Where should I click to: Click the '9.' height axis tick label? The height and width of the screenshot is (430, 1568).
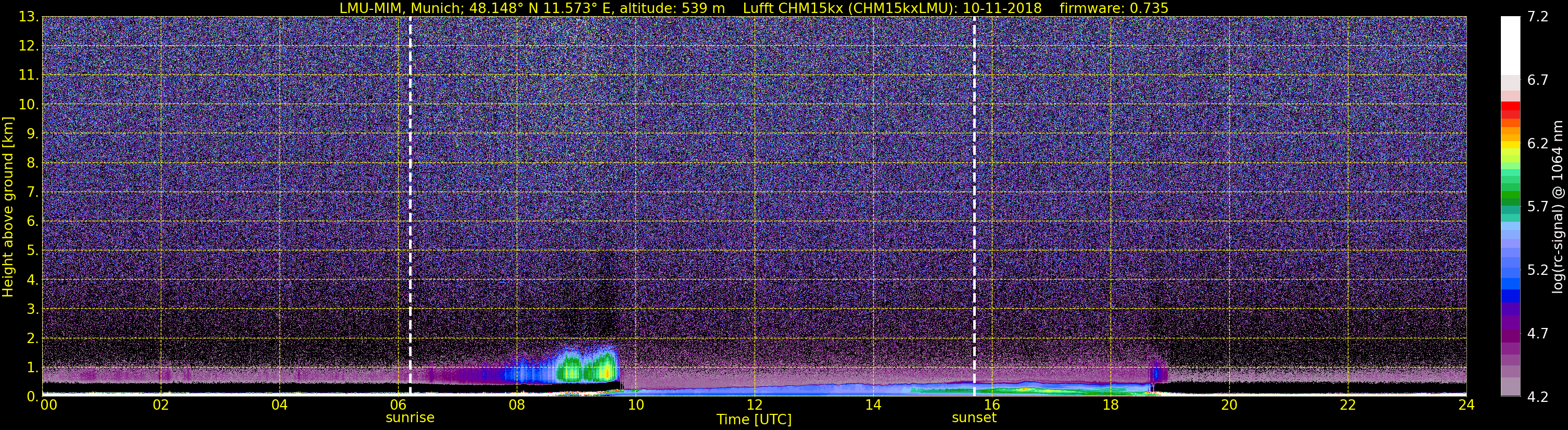click(x=33, y=134)
